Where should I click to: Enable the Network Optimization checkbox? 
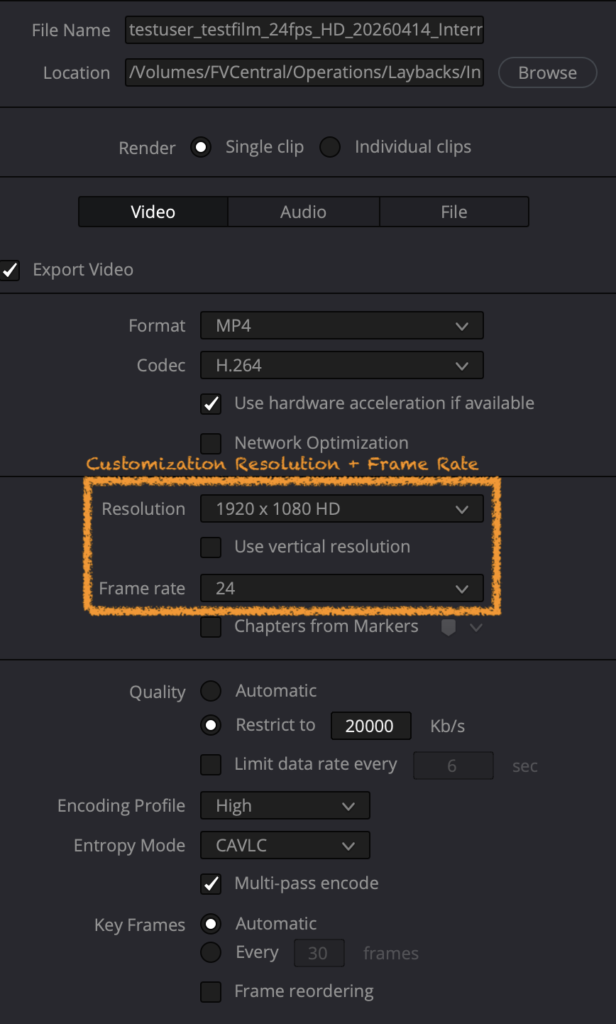point(211,443)
